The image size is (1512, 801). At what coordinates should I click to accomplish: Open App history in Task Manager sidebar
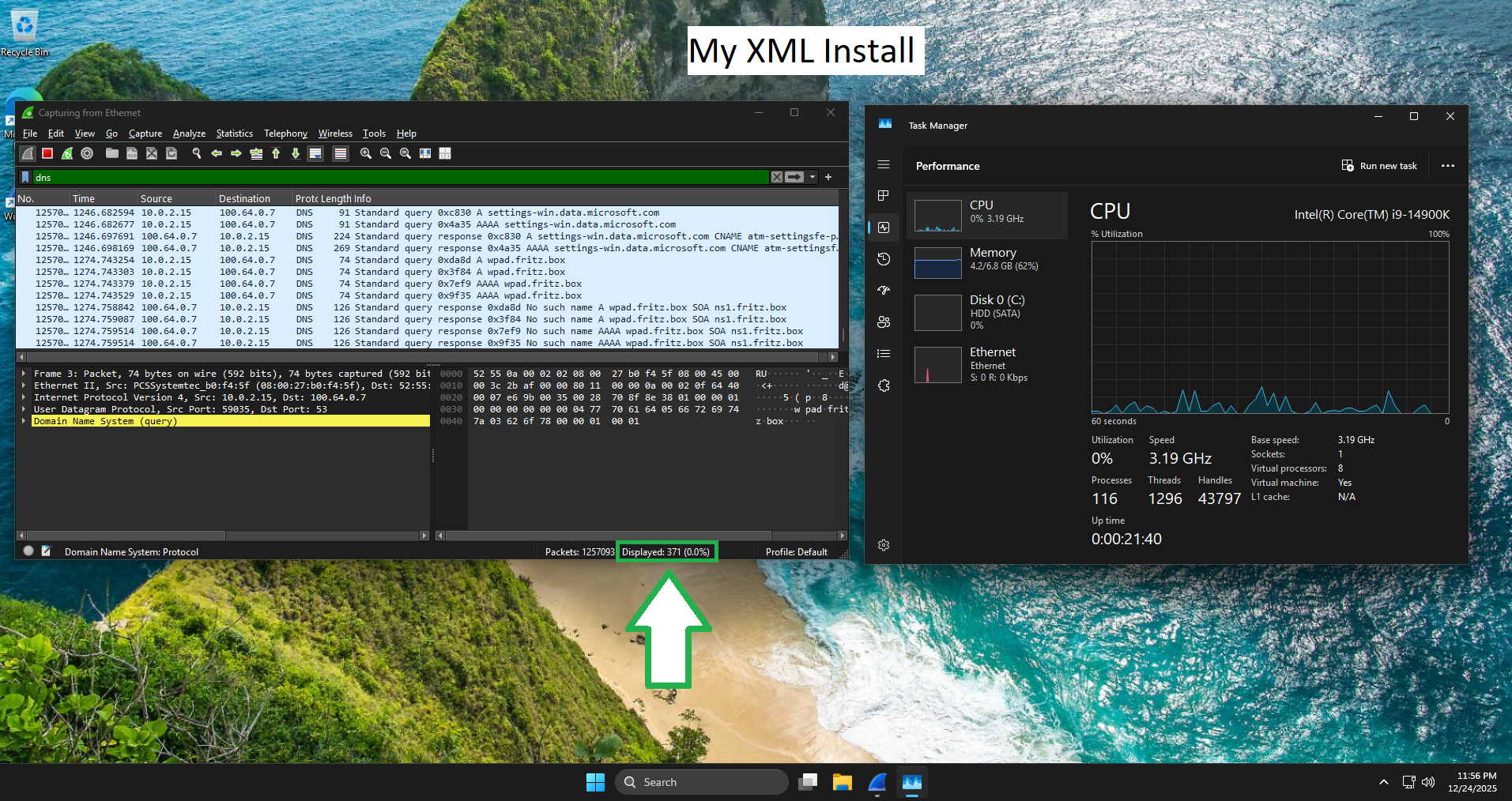pos(884,259)
